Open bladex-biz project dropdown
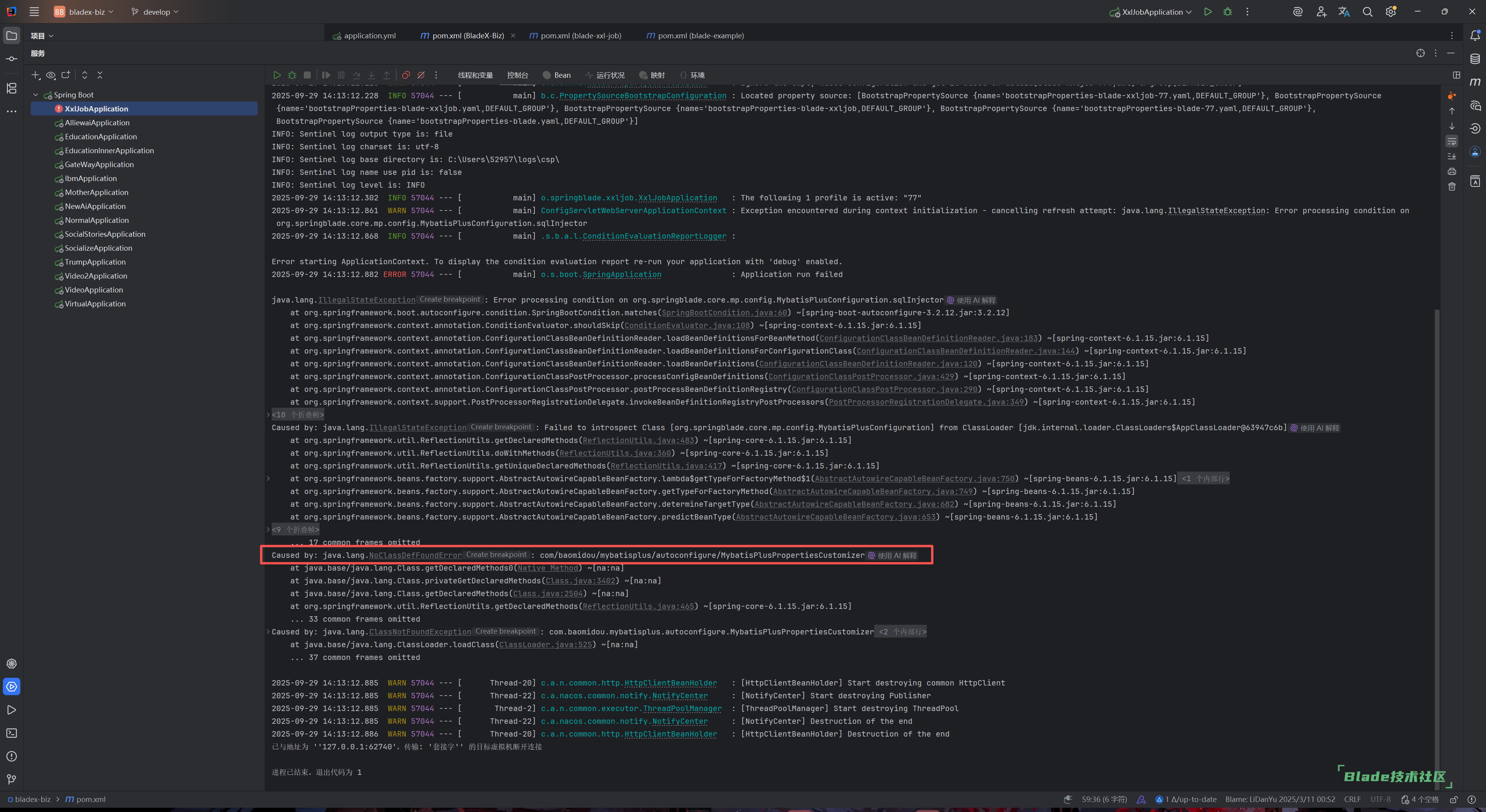This screenshot has height=812, width=1486. (84, 12)
